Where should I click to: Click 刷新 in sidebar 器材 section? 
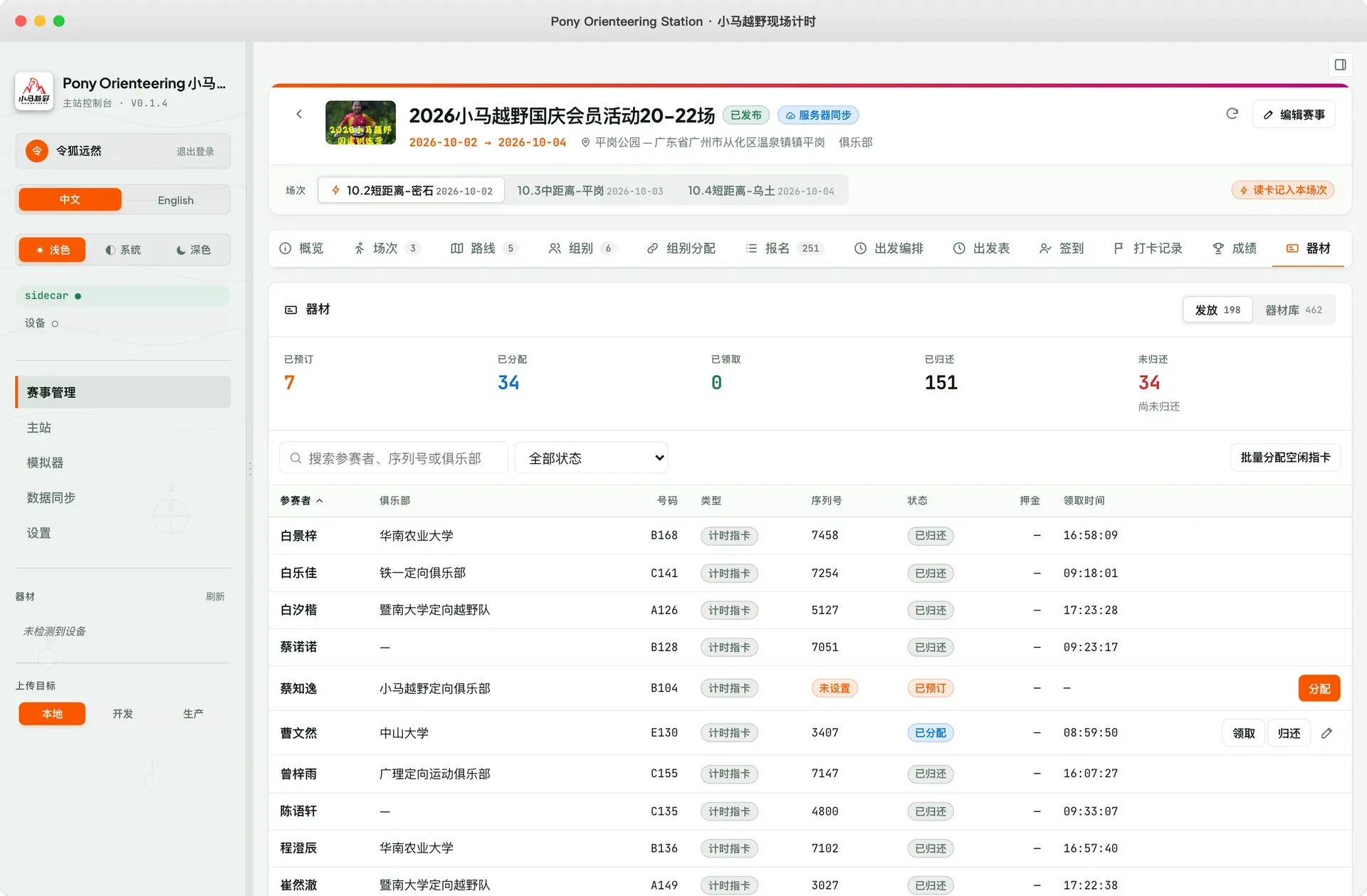click(x=215, y=596)
